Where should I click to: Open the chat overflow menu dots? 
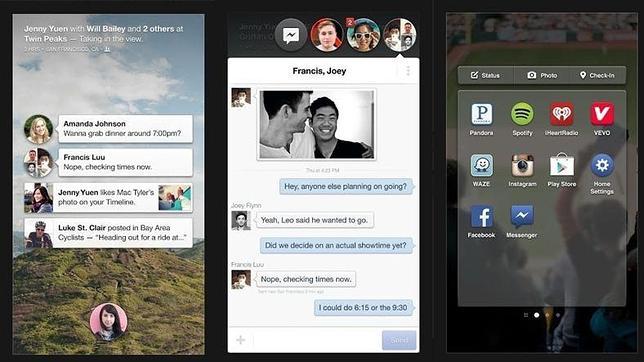coord(408,71)
